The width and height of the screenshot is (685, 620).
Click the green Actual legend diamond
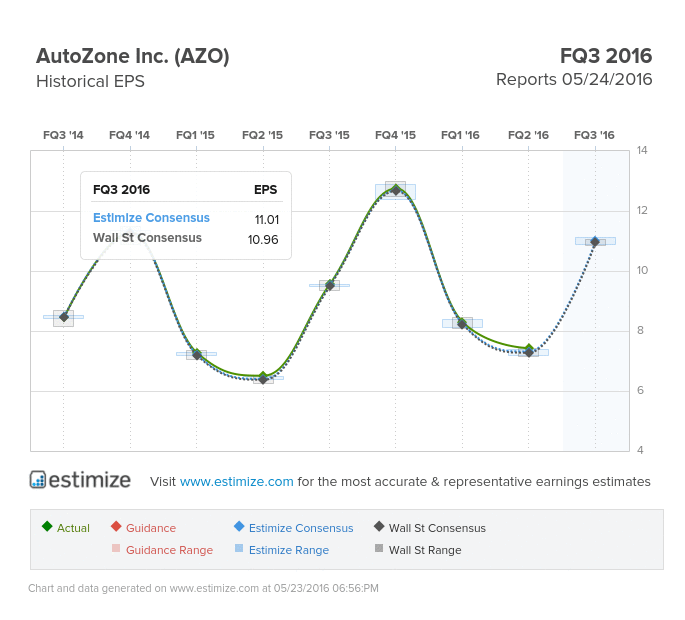point(47,526)
